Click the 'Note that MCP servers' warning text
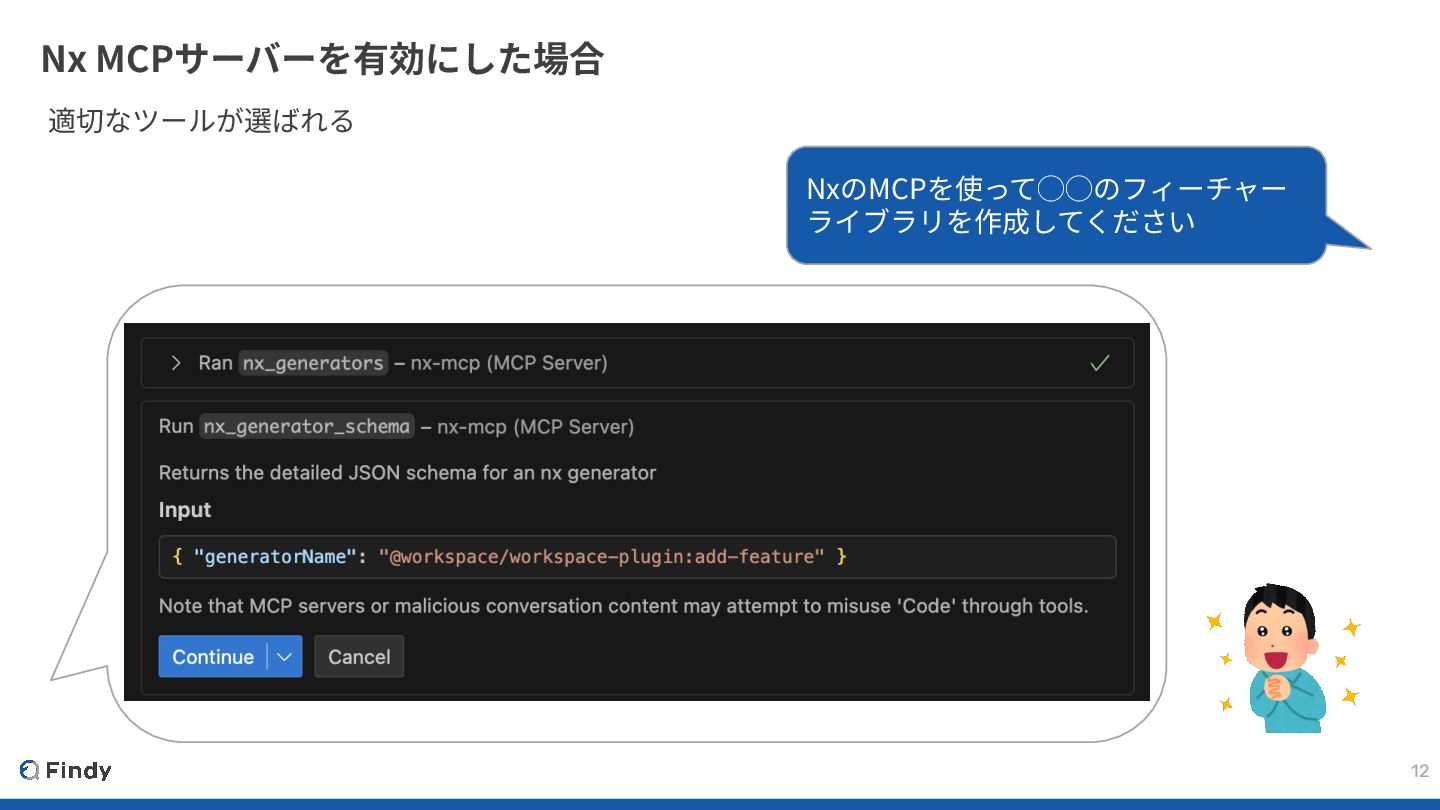Screen dimensions: 1440x810 pyautogui.click(x=623, y=606)
